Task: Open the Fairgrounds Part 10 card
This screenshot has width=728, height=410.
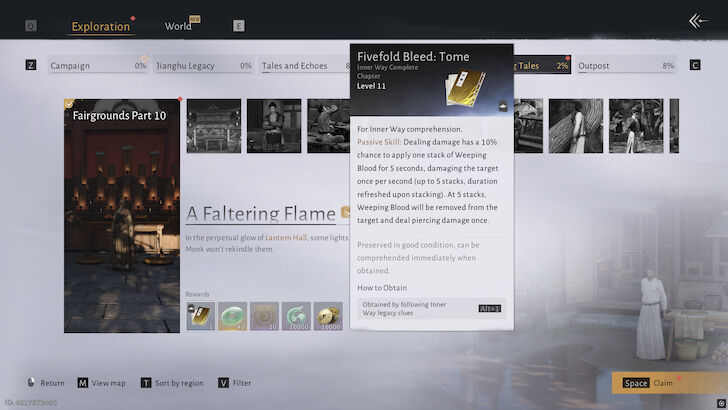Action: [122, 215]
